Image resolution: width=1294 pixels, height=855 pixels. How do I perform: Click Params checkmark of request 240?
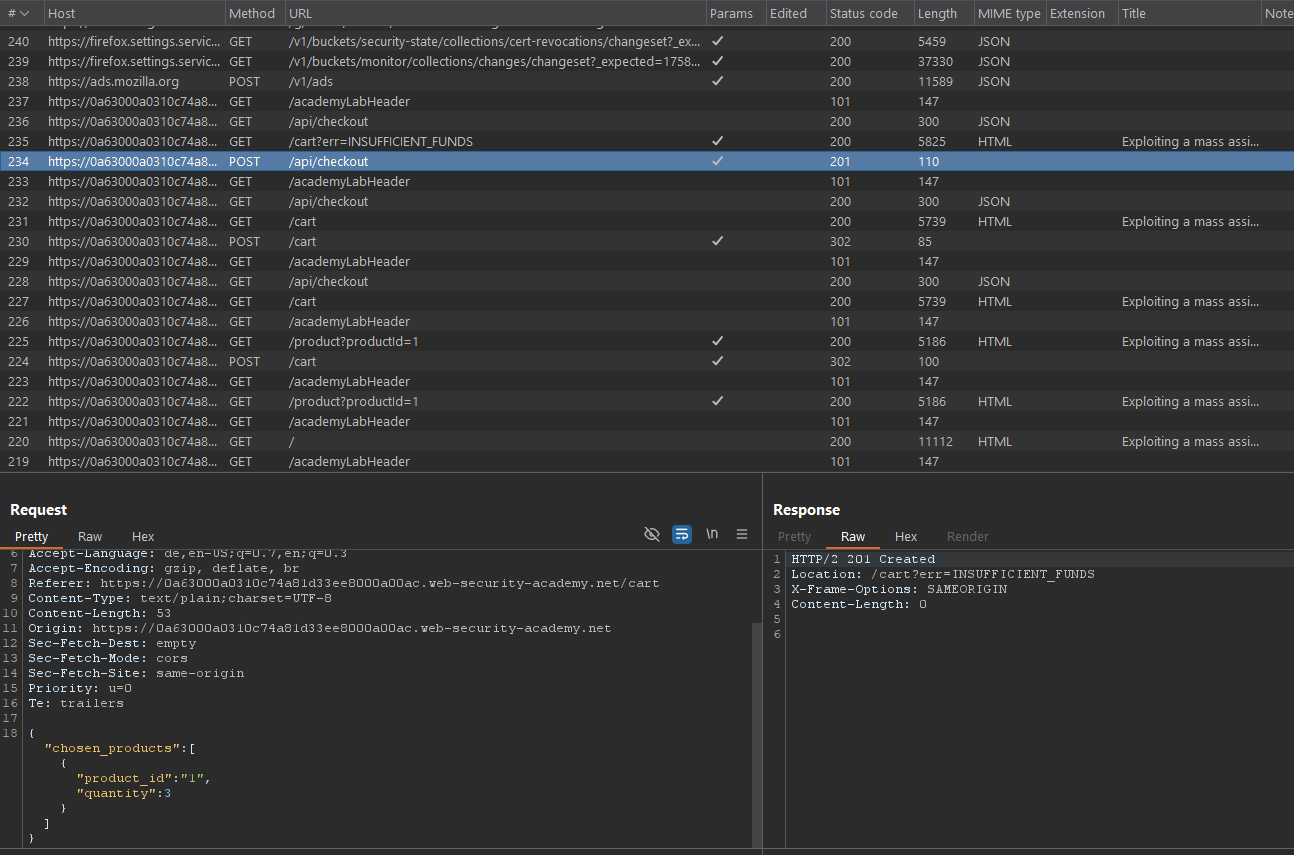717,42
